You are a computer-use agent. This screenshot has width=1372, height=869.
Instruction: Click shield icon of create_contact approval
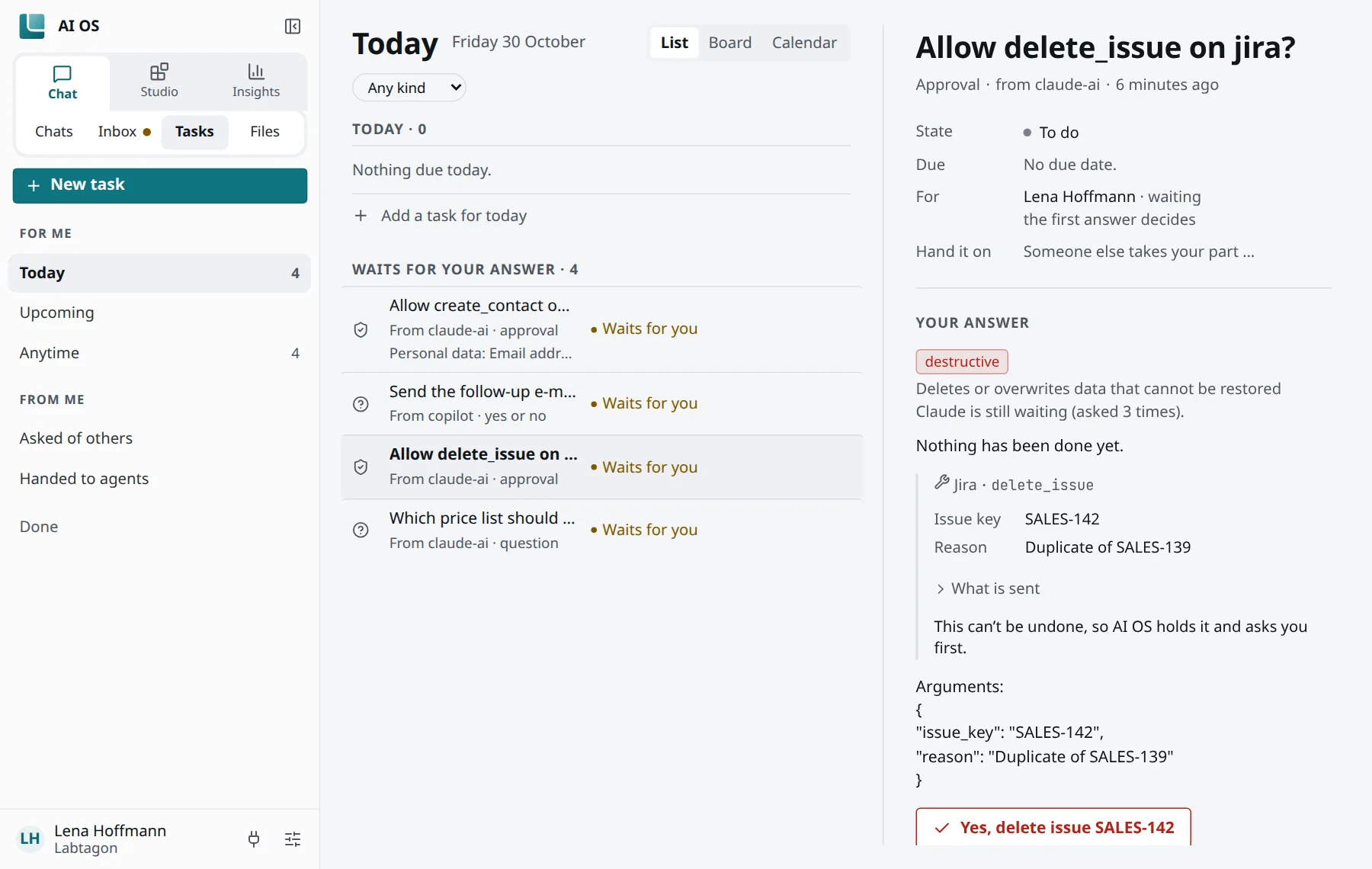coord(361,329)
